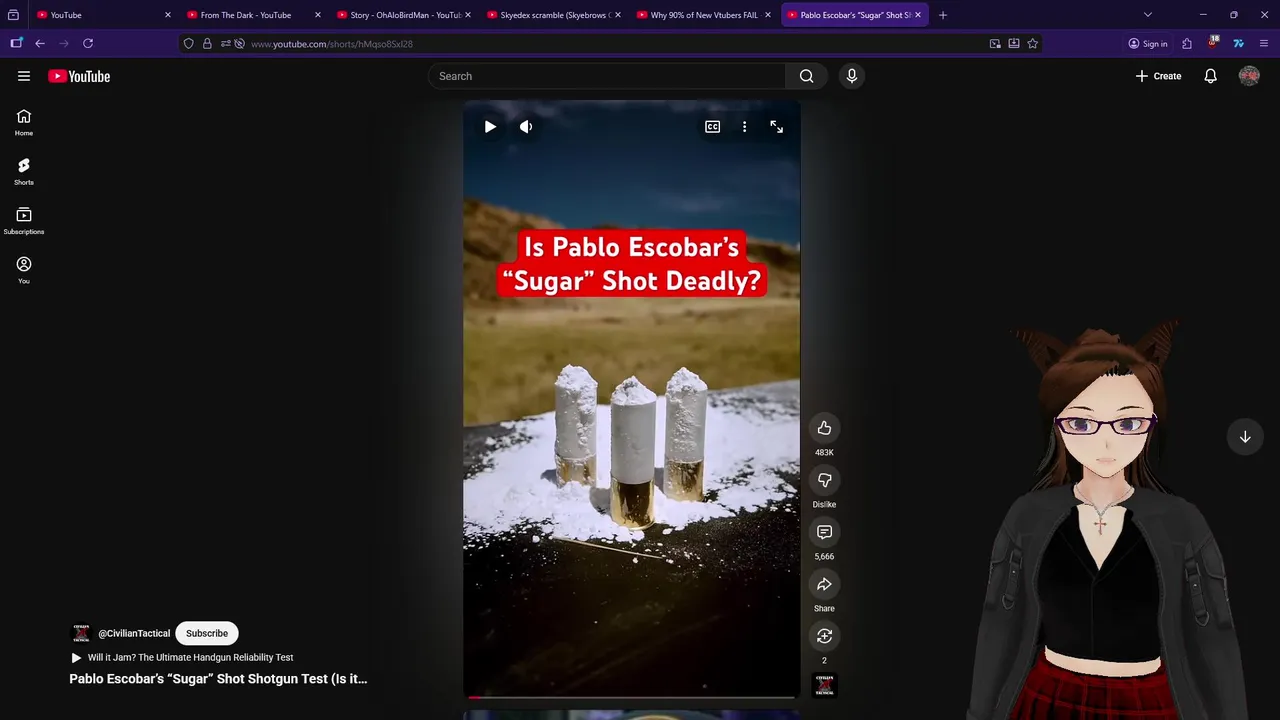Open the tracking protection shield
Image resolution: width=1280 pixels, height=720 pixels.
(x=188, y=44)
